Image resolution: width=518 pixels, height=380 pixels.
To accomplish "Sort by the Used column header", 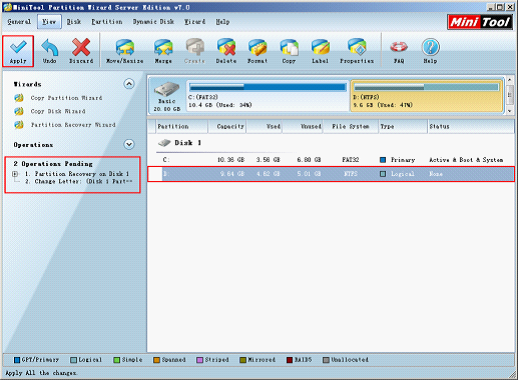I will (264, 126).
